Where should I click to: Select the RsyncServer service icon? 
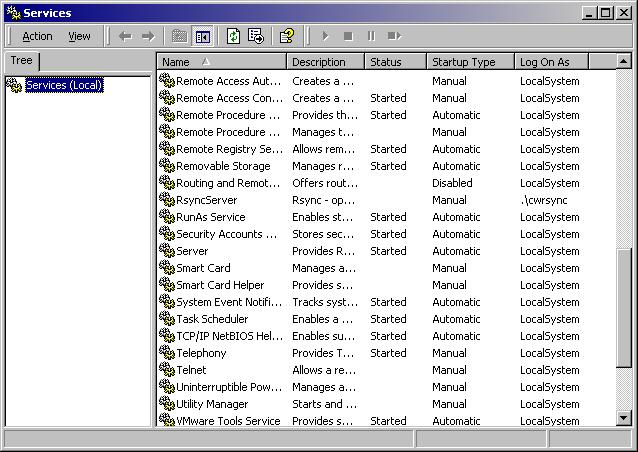167,200
